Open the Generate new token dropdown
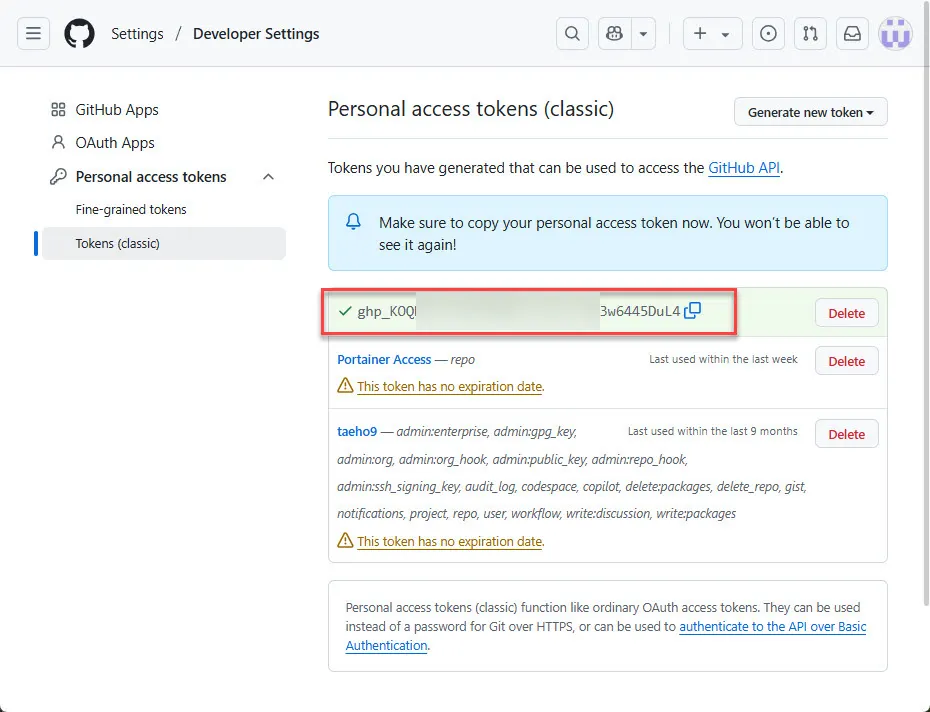 (810, 111)
